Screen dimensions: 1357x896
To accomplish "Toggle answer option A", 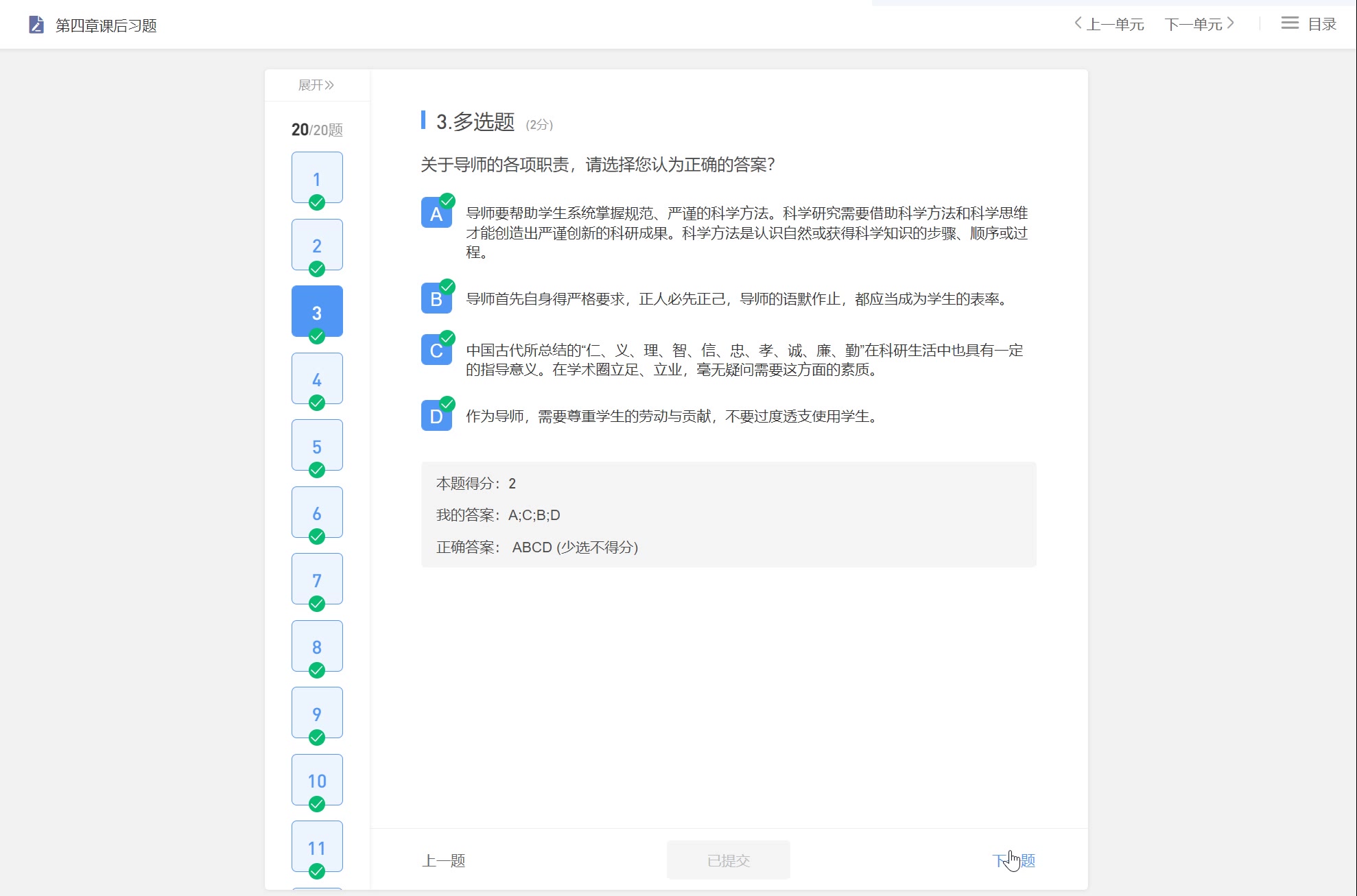I will (x=436, y=213).
